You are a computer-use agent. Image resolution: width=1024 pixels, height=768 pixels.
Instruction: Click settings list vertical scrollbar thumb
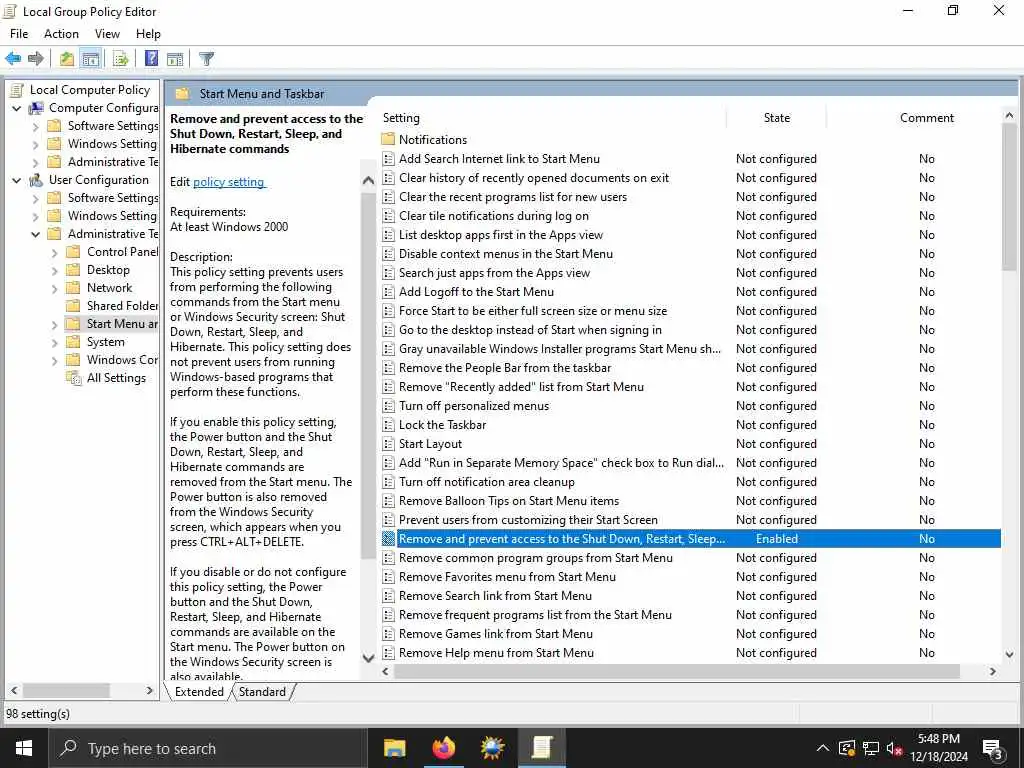pyautogui.click(x=1009, y=196)
